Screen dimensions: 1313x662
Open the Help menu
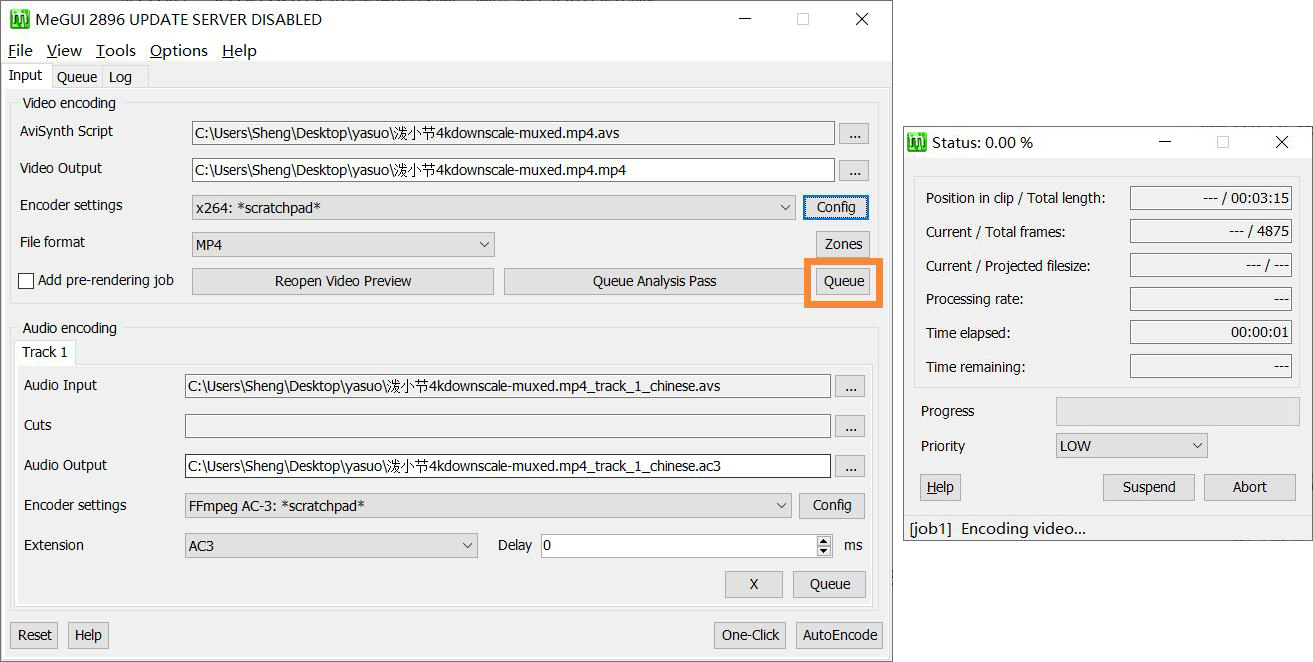[239, 51]
